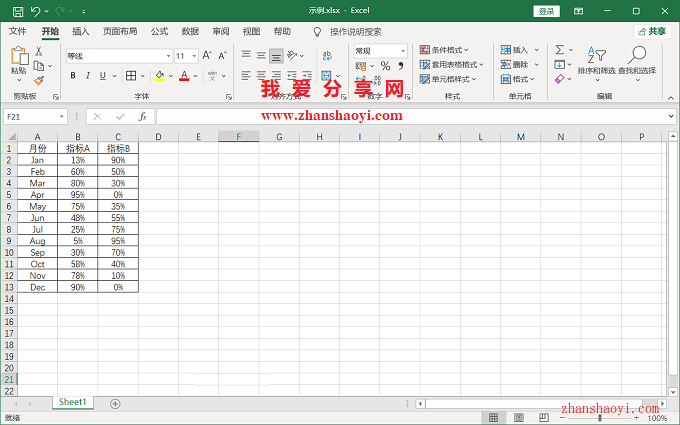The height and width of the screenshot is (425, 680).
Task: Click the Copy icon in clipboard group
Action: pos(39,66)
